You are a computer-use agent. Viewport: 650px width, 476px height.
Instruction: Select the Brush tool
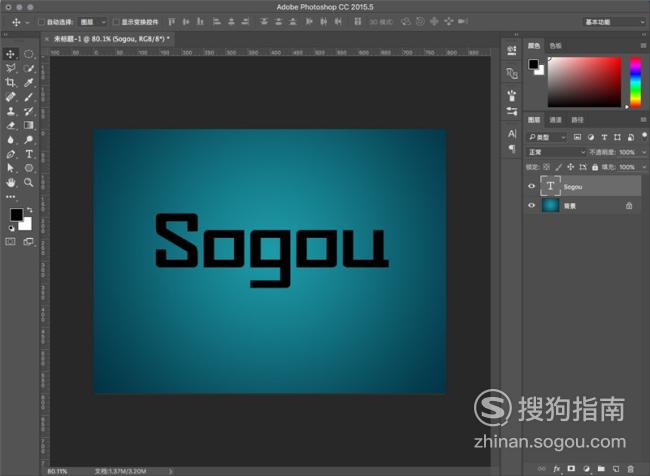(x=29, y=97)
